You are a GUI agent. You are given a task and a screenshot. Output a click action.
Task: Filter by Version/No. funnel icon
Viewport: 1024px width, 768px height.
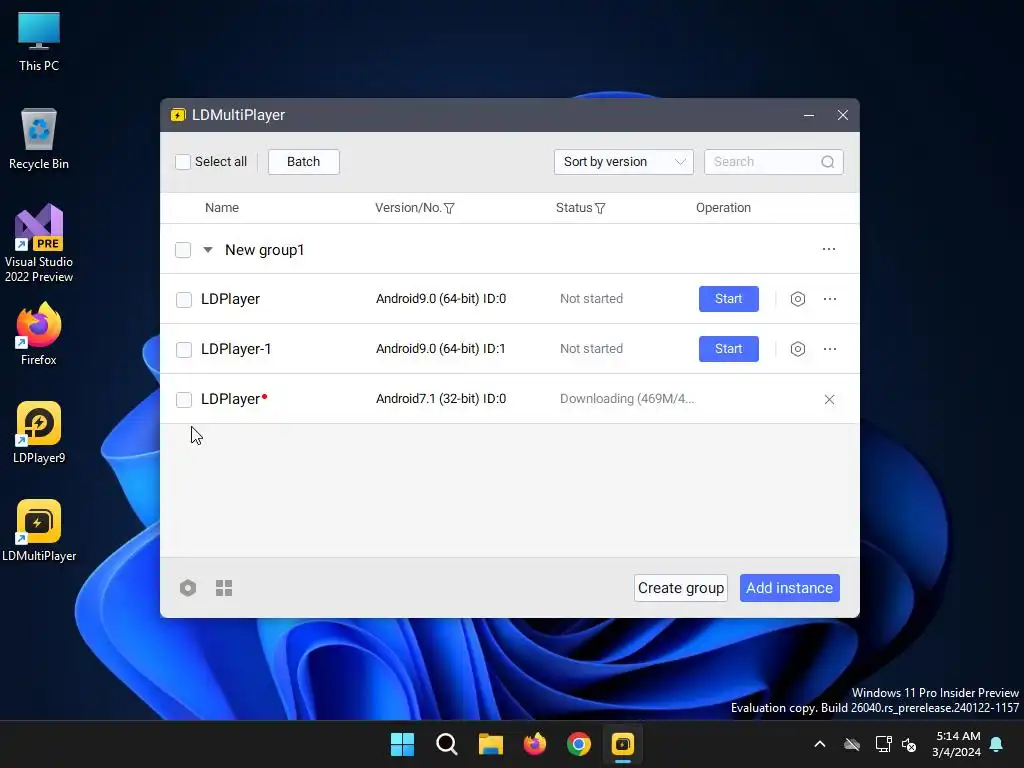[x=449, y=208]
